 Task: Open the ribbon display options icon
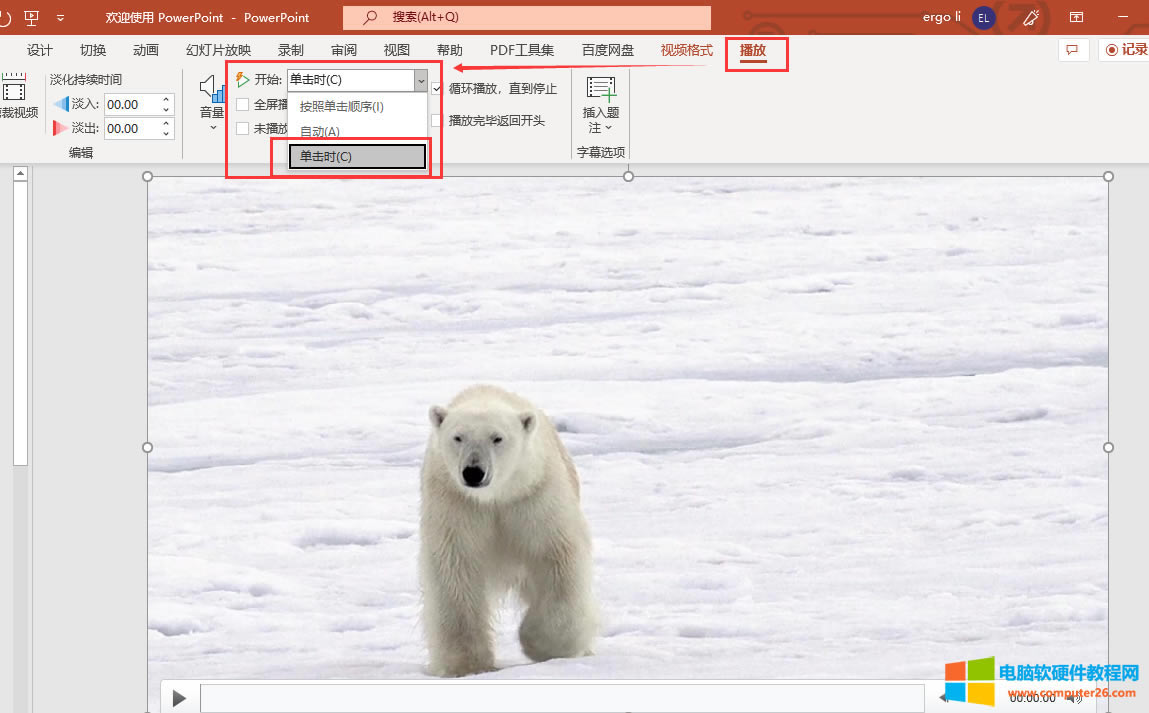pos(1077,17)
